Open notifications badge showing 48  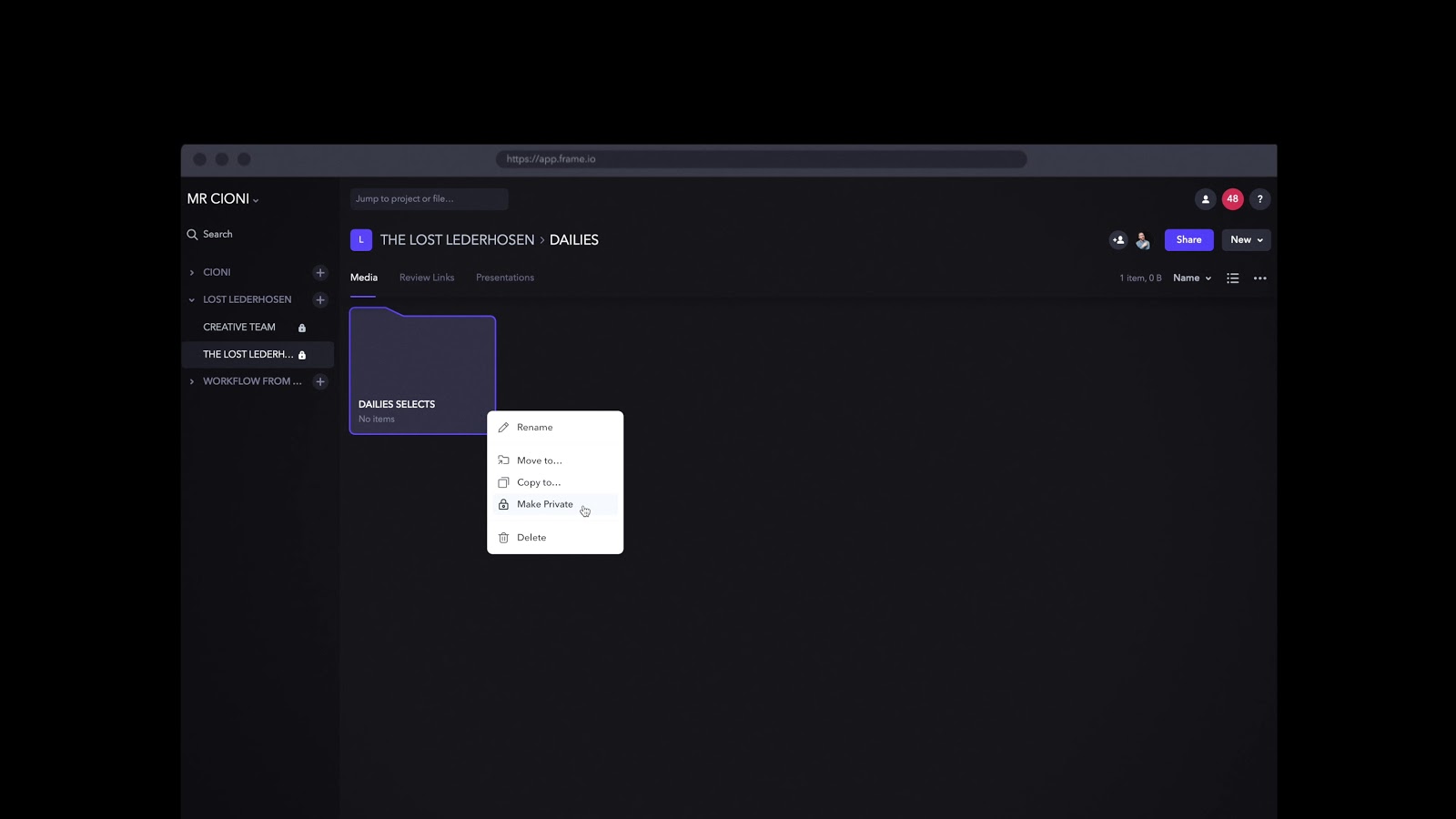coord(1232,199)
